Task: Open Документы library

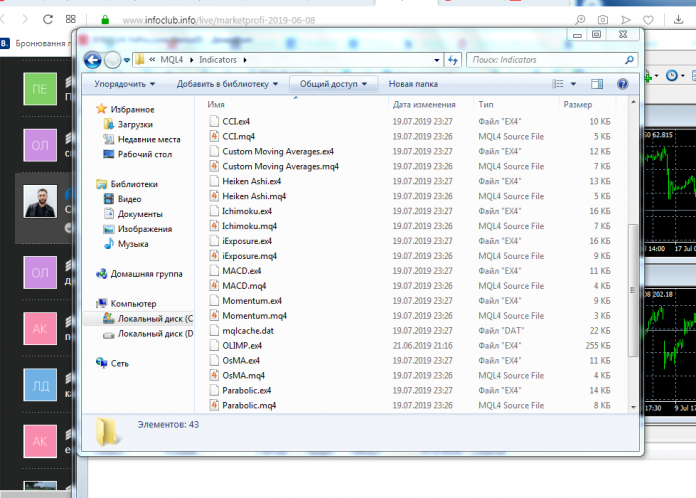Action: 140,214
